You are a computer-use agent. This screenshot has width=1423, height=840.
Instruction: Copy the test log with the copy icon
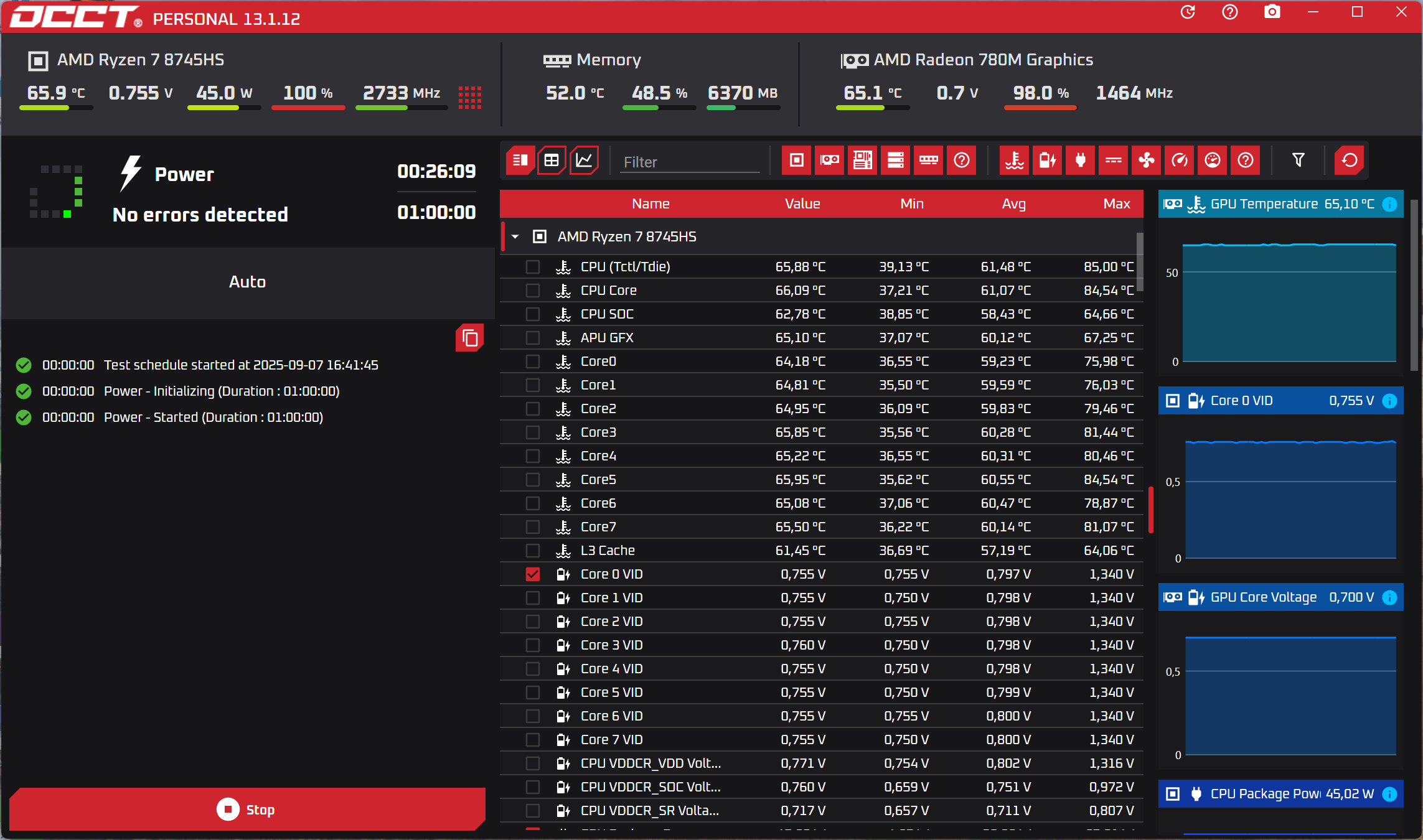tap(470, 338)
